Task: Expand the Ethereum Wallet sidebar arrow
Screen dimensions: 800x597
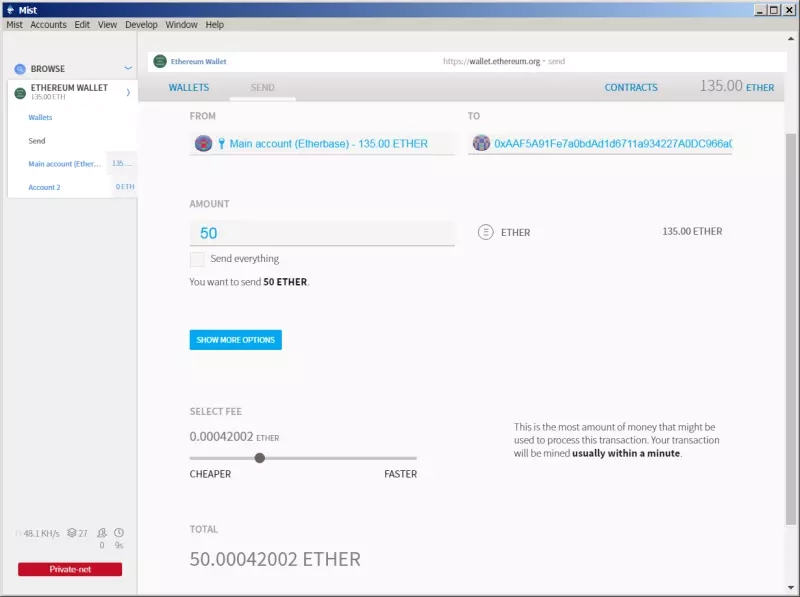Action: (x=128, y=92)
